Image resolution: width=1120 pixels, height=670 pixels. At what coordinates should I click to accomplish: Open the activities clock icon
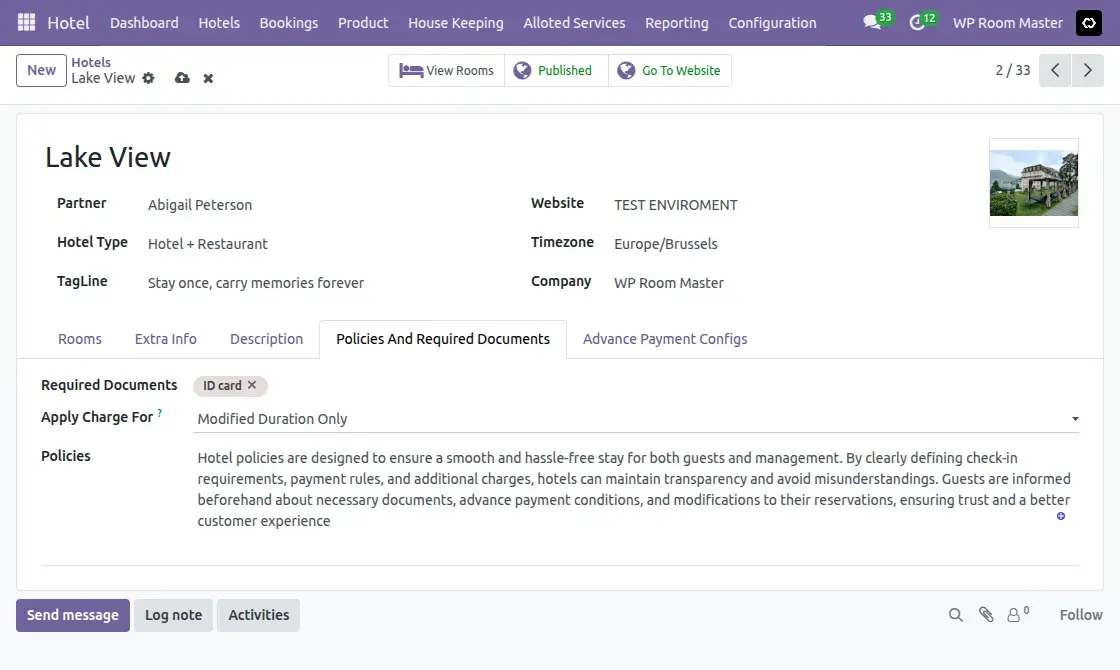click(917, 22)
